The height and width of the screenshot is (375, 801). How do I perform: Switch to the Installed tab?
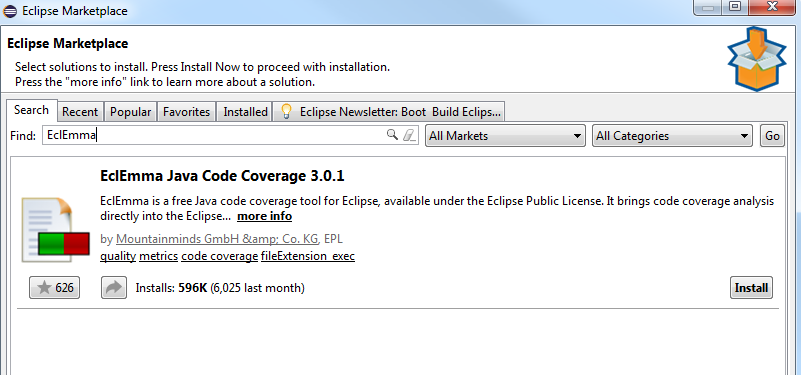(245, 111)
